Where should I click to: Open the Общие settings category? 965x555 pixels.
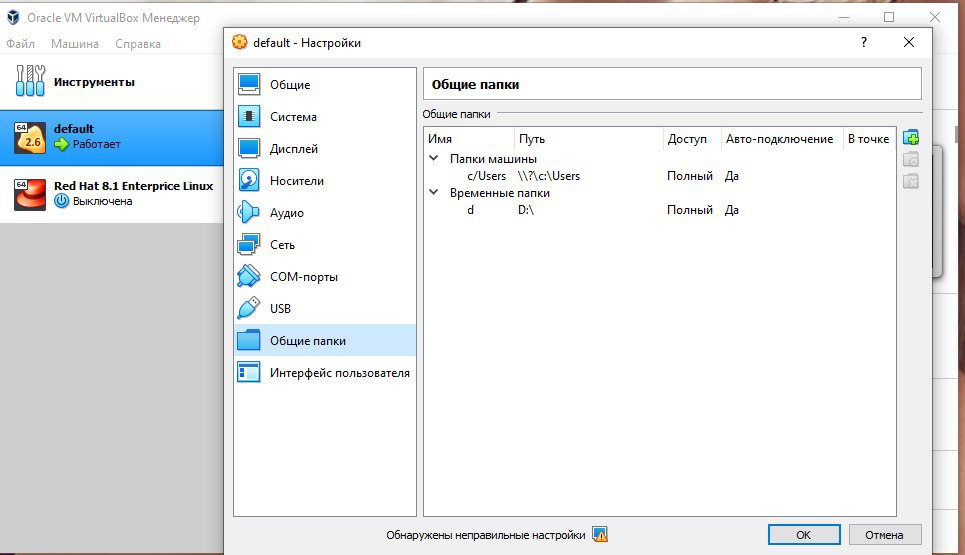click(324, 84)
